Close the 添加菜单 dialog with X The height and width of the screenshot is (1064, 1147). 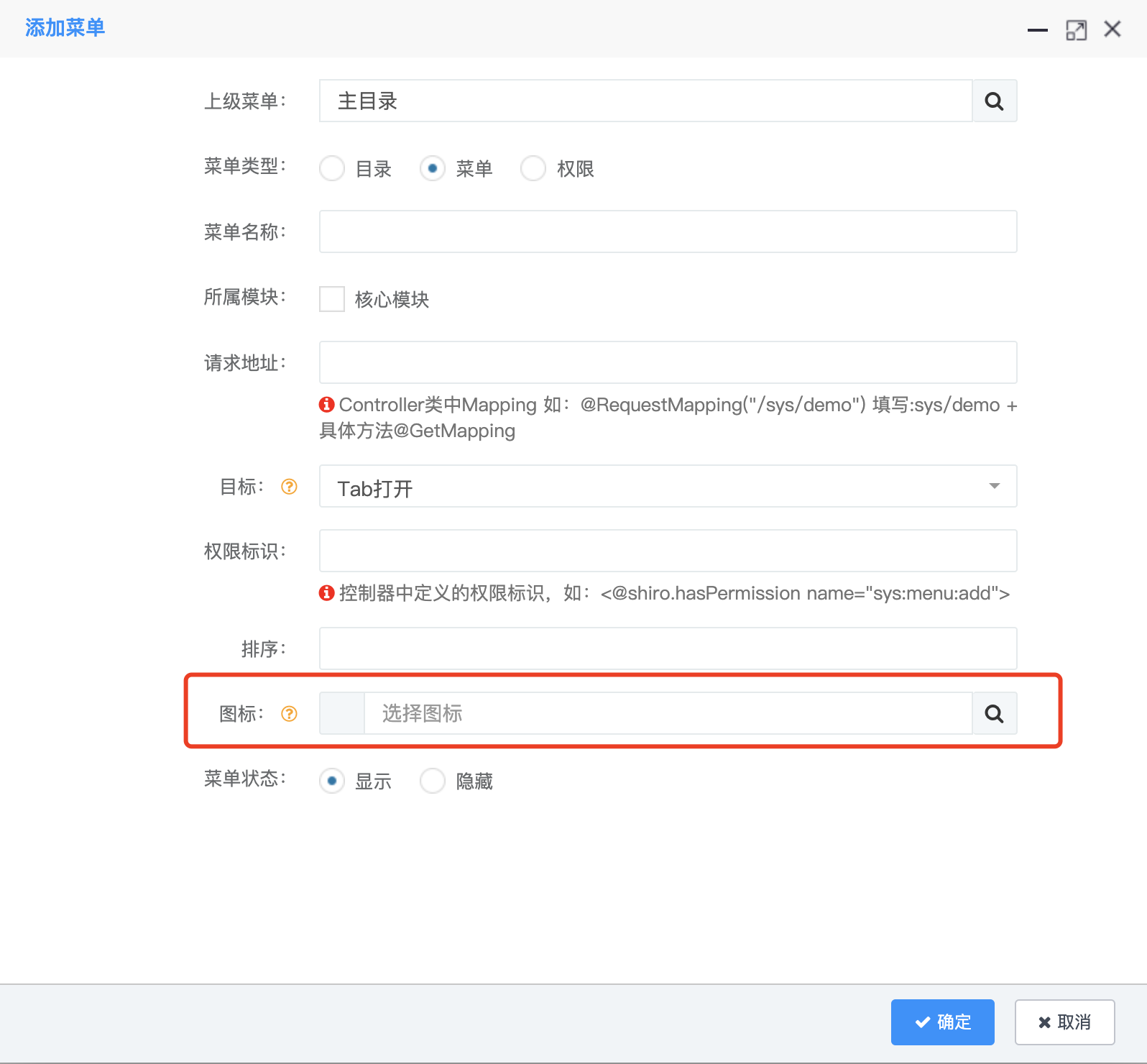coord(1113,29)
